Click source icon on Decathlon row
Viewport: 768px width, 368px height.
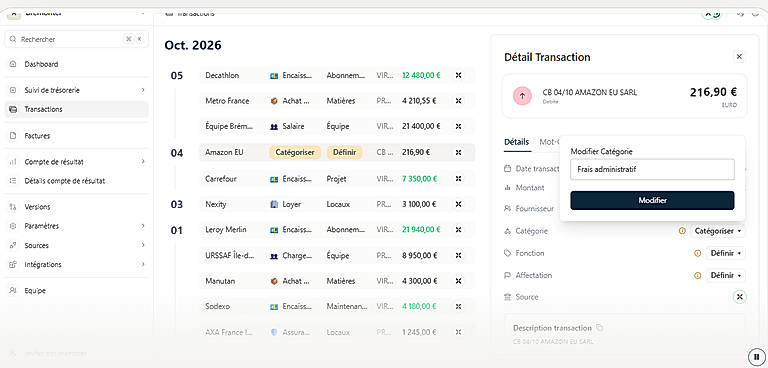[x=458, y=75]
